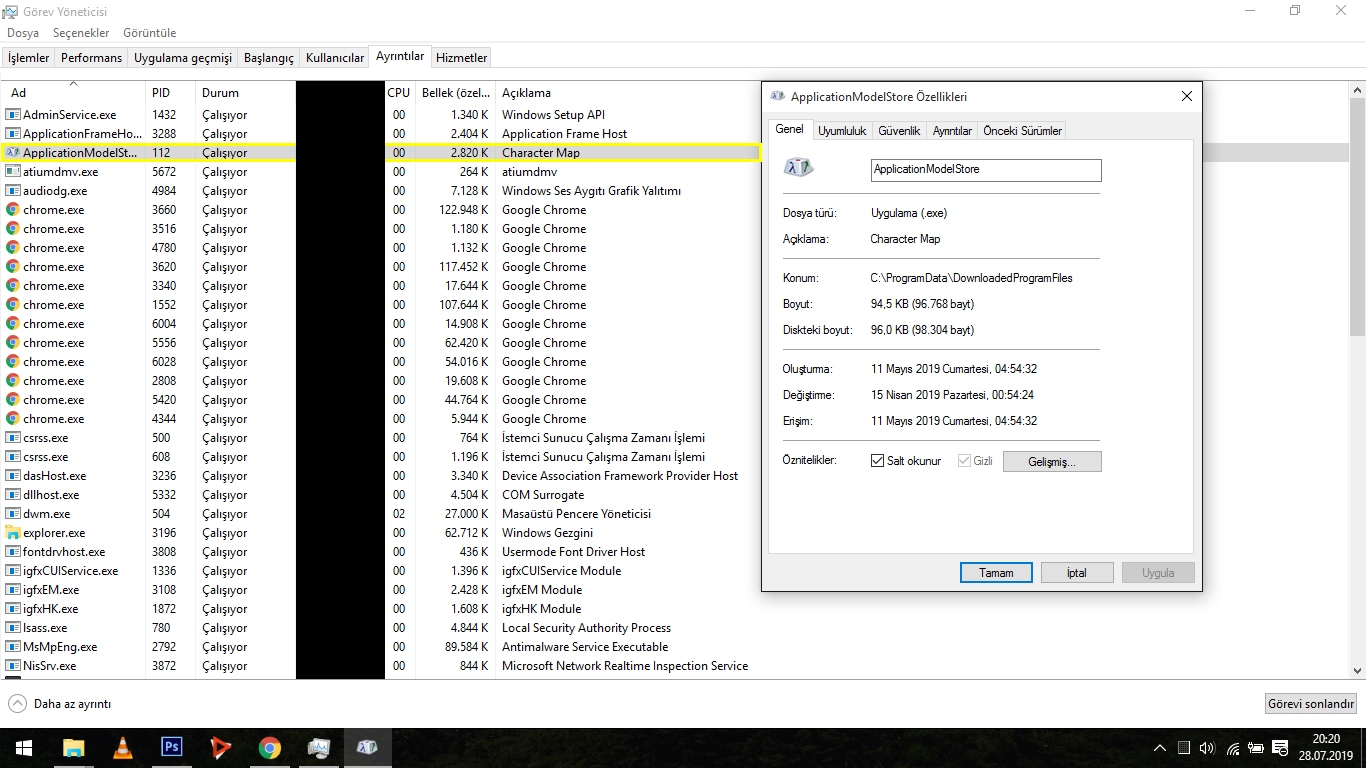Screen dimensions: 1366x768
Task: Open the Önceki Sürümler tab
Action: tap(1022, 131)
